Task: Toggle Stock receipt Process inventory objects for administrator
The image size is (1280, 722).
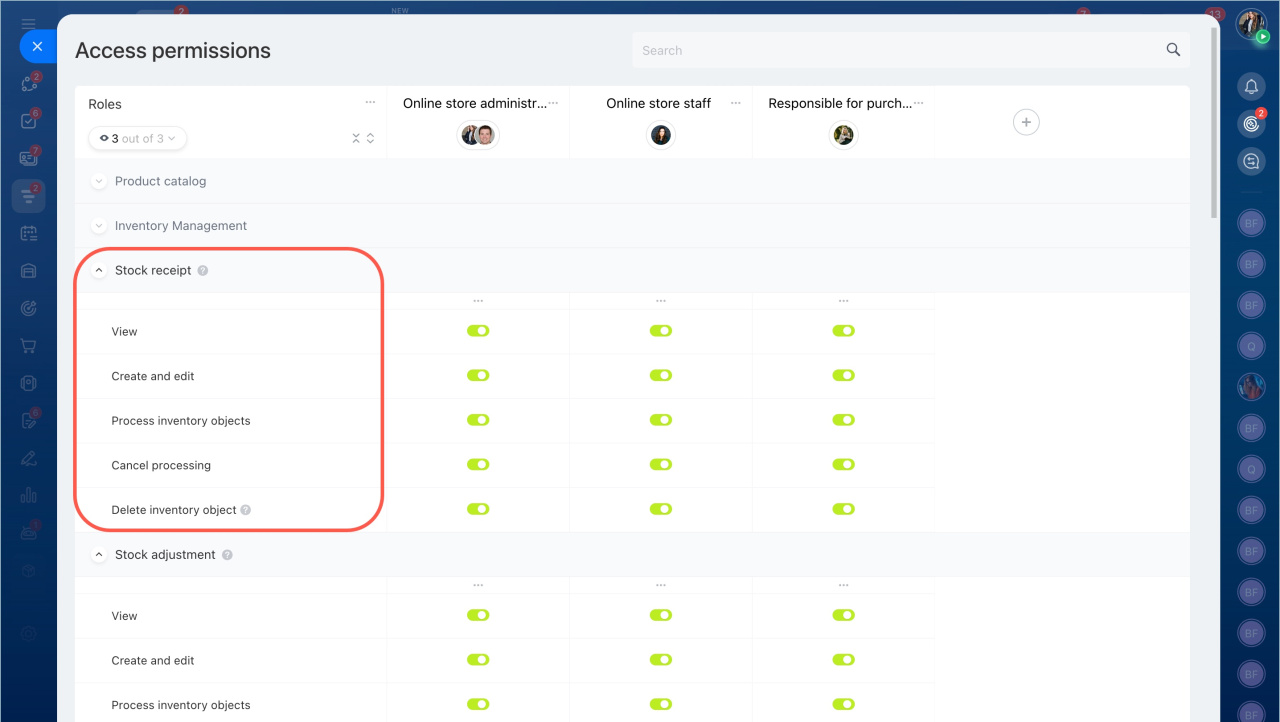Action: (478, 420)
